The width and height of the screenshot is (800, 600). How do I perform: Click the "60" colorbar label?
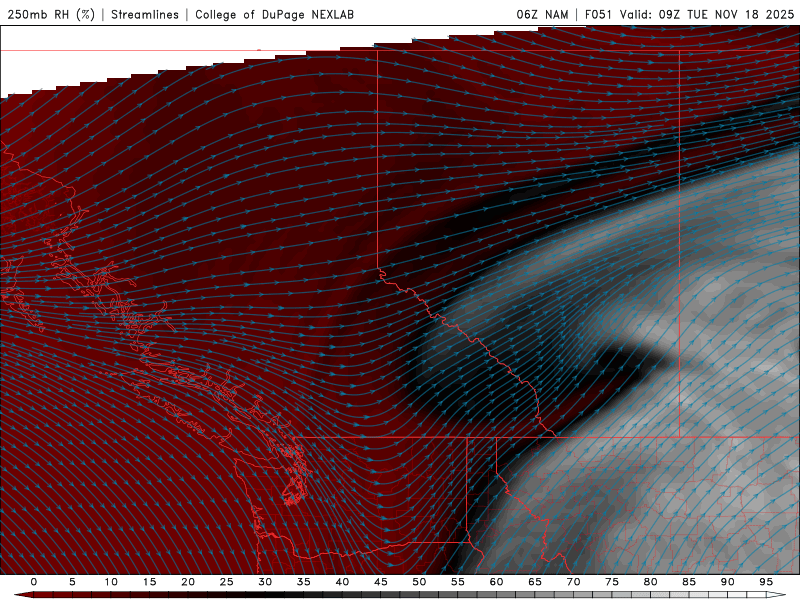click(496, 582)
